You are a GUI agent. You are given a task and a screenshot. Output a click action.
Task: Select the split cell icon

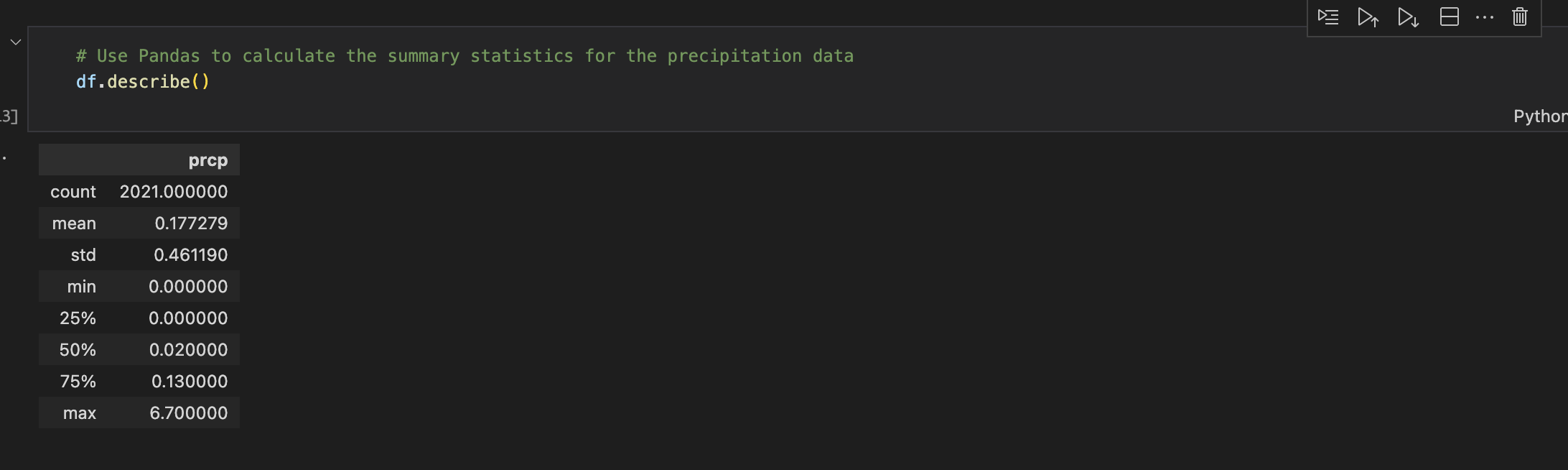[x=1450, y=17]
